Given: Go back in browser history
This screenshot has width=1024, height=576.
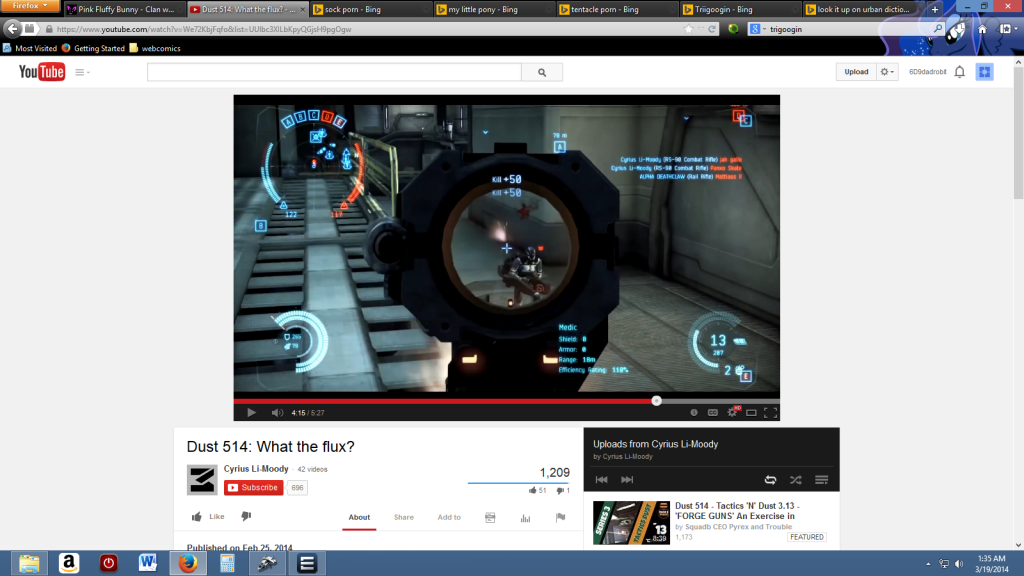Looking at the screenshot, I should 12,29.
